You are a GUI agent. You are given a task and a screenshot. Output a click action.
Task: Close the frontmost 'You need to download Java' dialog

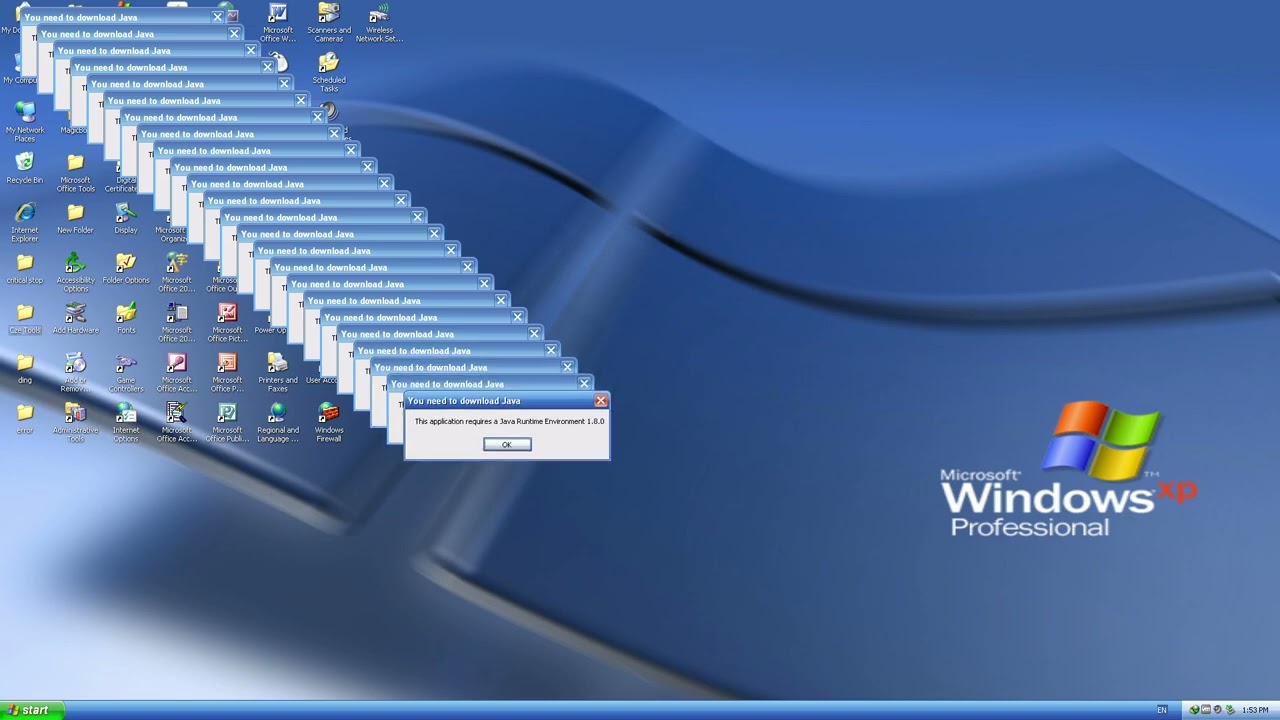[600, 401]
